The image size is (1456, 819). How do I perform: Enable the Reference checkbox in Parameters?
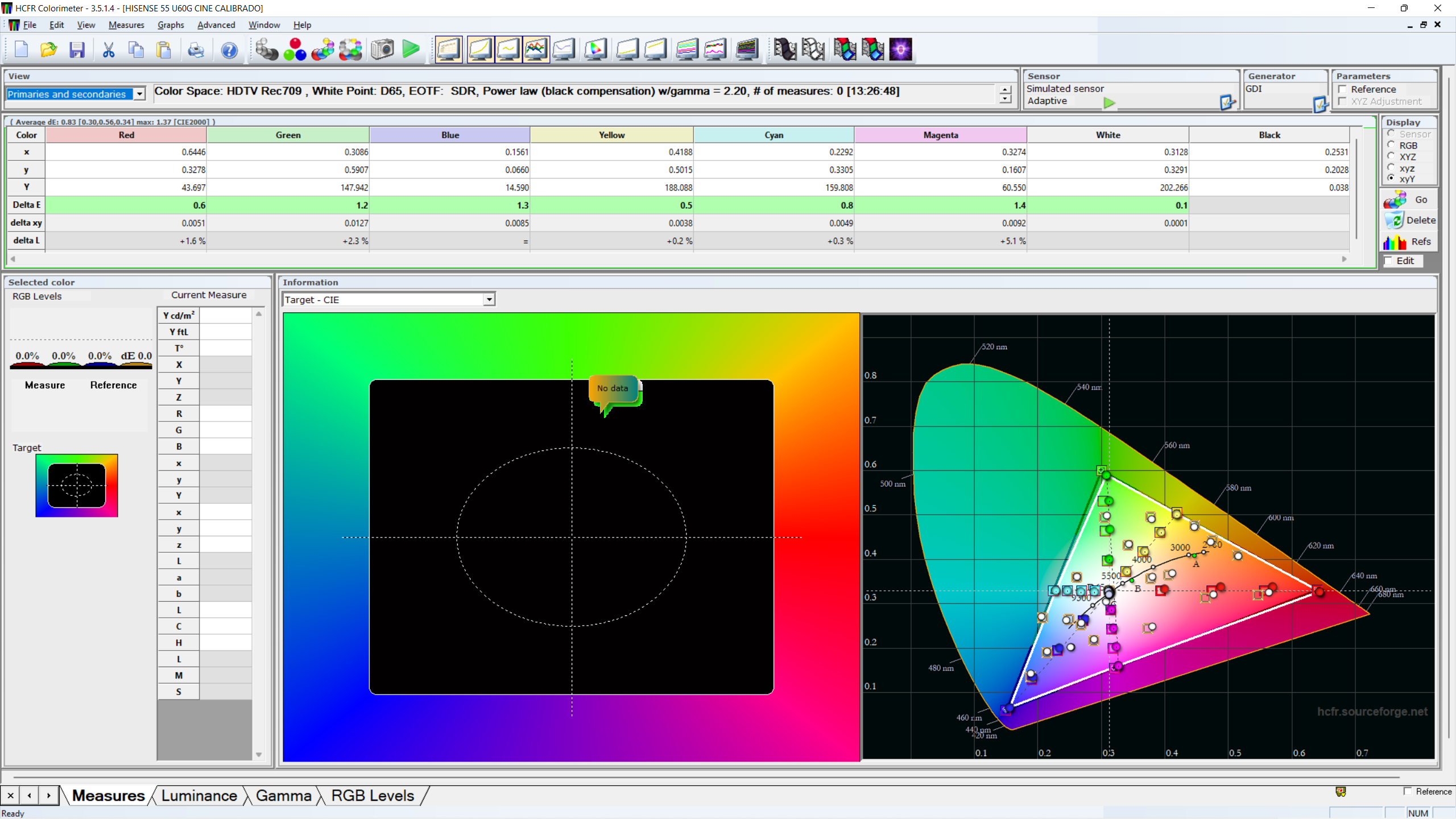[1342, 89]
